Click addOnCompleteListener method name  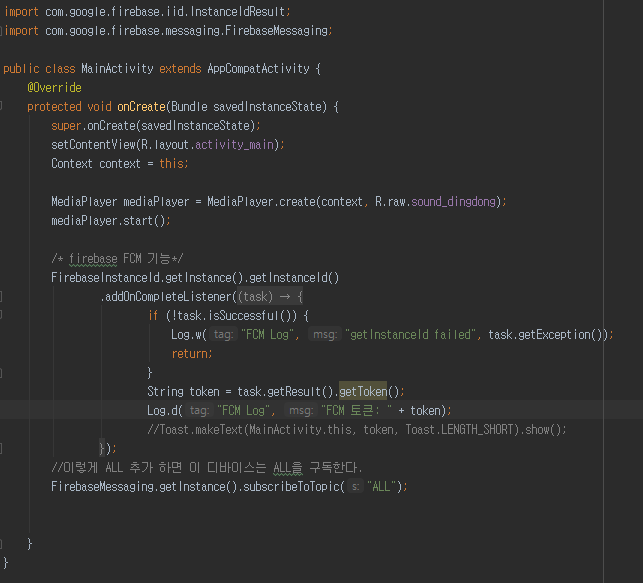click(x=168, y=296)
